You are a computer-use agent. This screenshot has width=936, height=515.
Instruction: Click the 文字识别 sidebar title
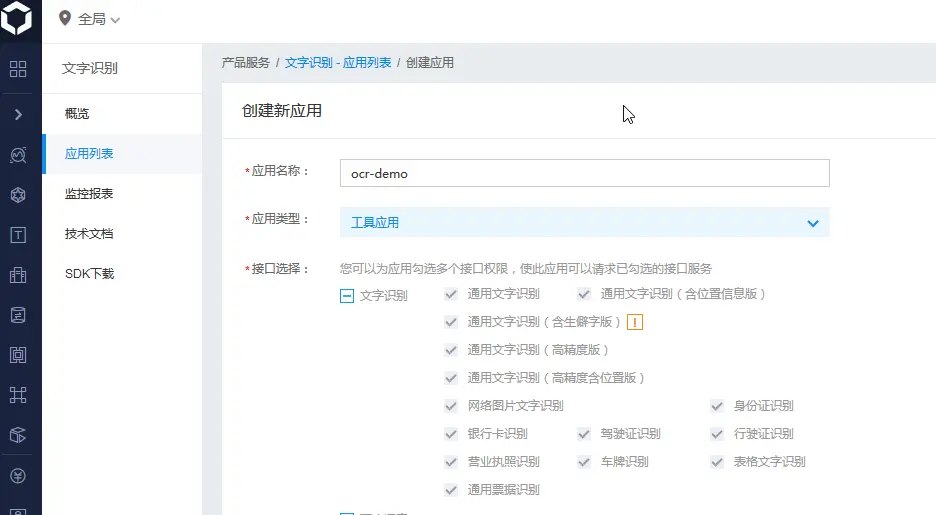pos(90,68)
